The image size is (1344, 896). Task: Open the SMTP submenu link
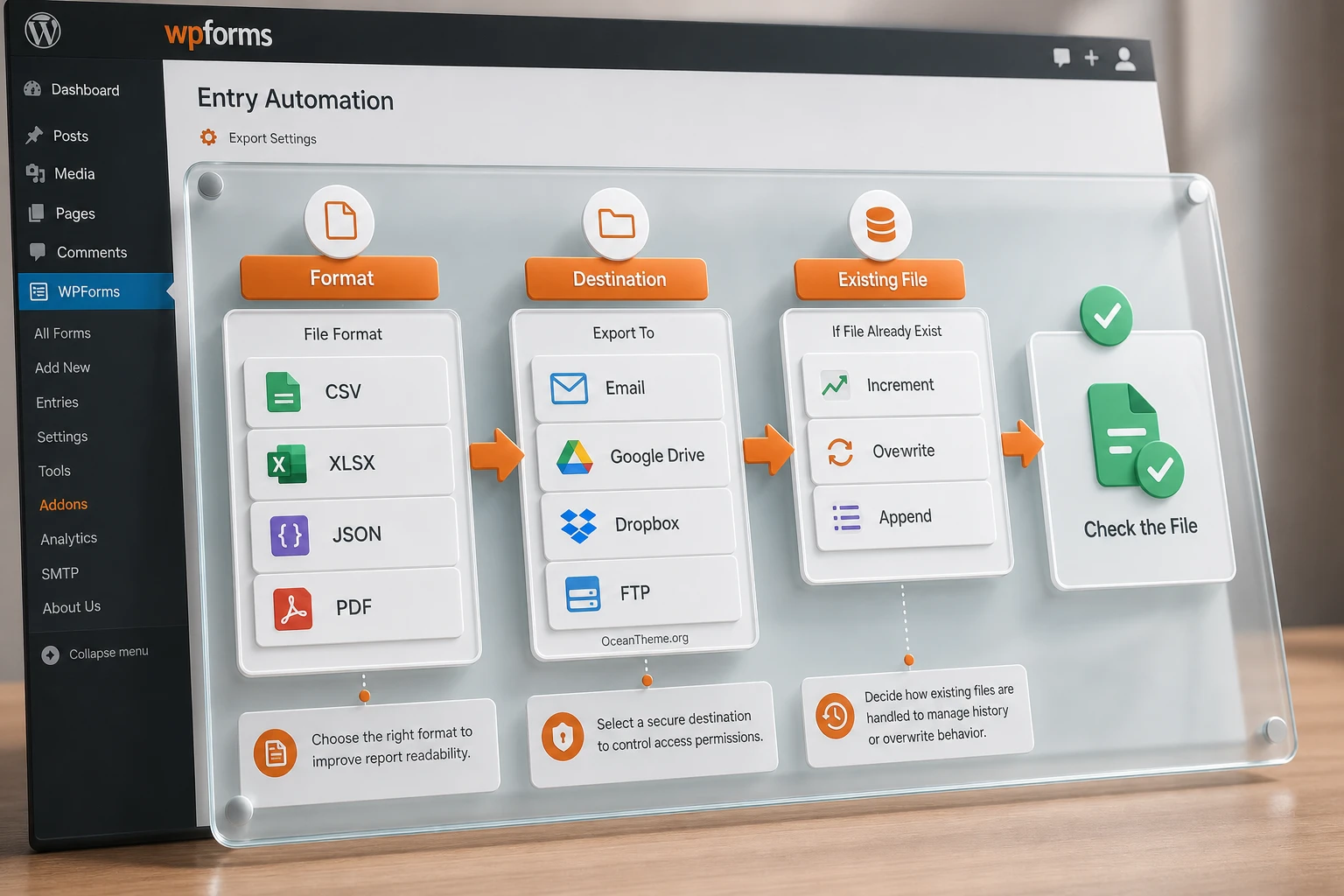click(59, 574)
